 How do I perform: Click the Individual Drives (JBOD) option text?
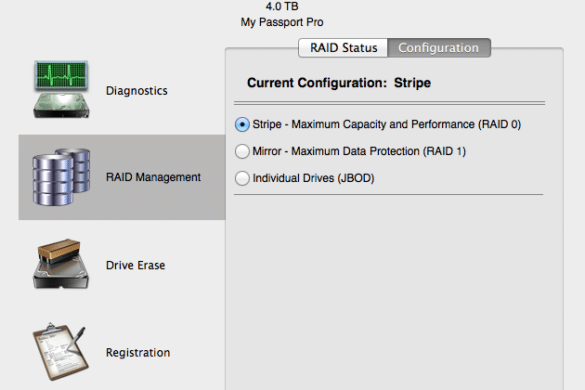point(313,178)
